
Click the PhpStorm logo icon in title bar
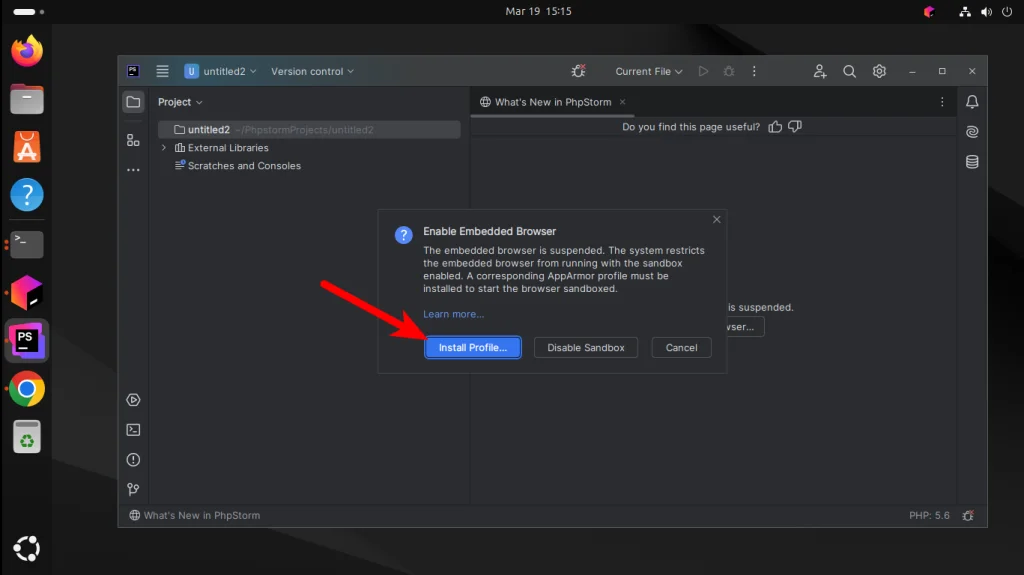point(133,71)
